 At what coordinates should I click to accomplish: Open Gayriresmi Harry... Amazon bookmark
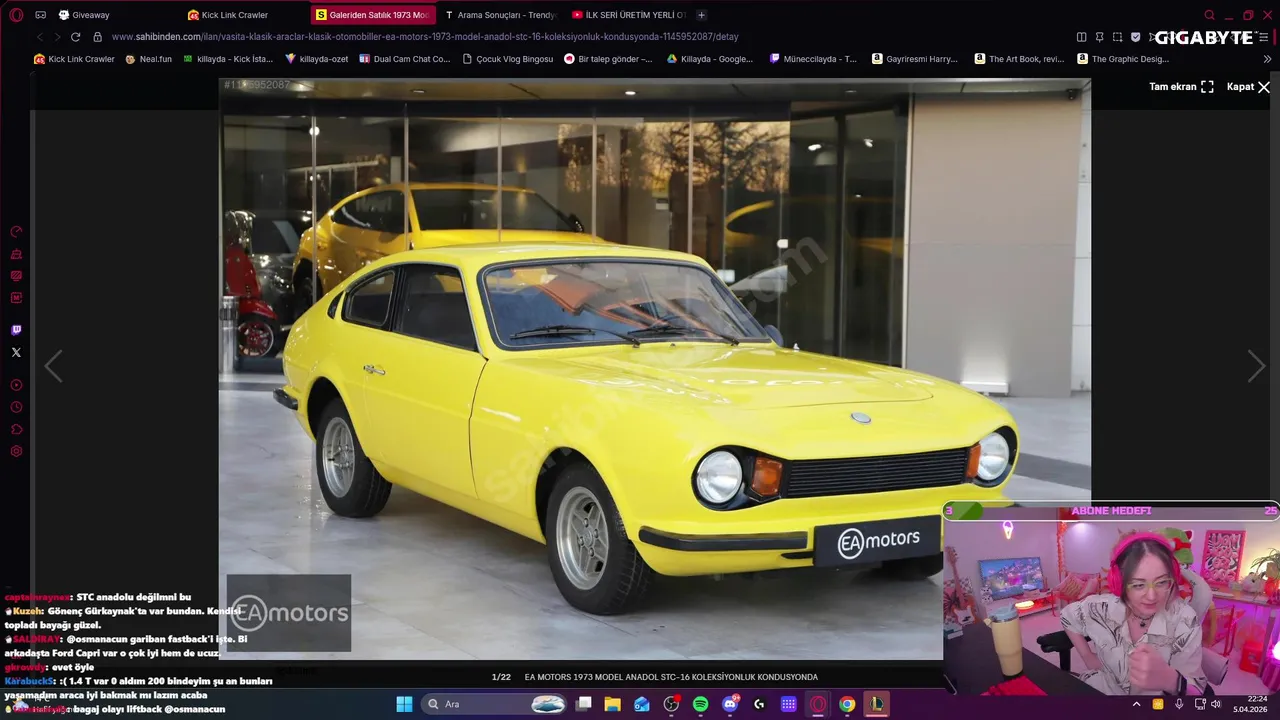pos(915,59)
